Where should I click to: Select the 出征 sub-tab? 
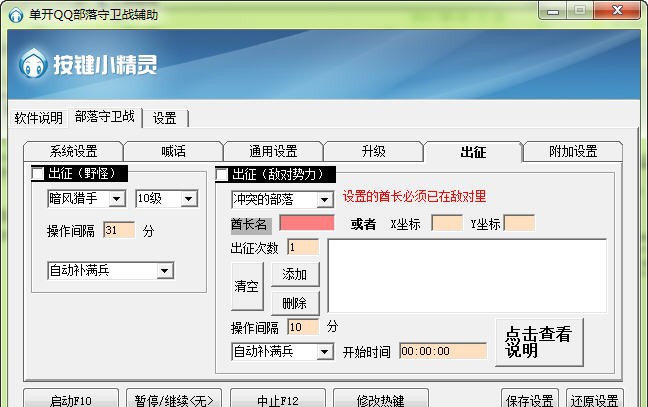tap(473, 152)
